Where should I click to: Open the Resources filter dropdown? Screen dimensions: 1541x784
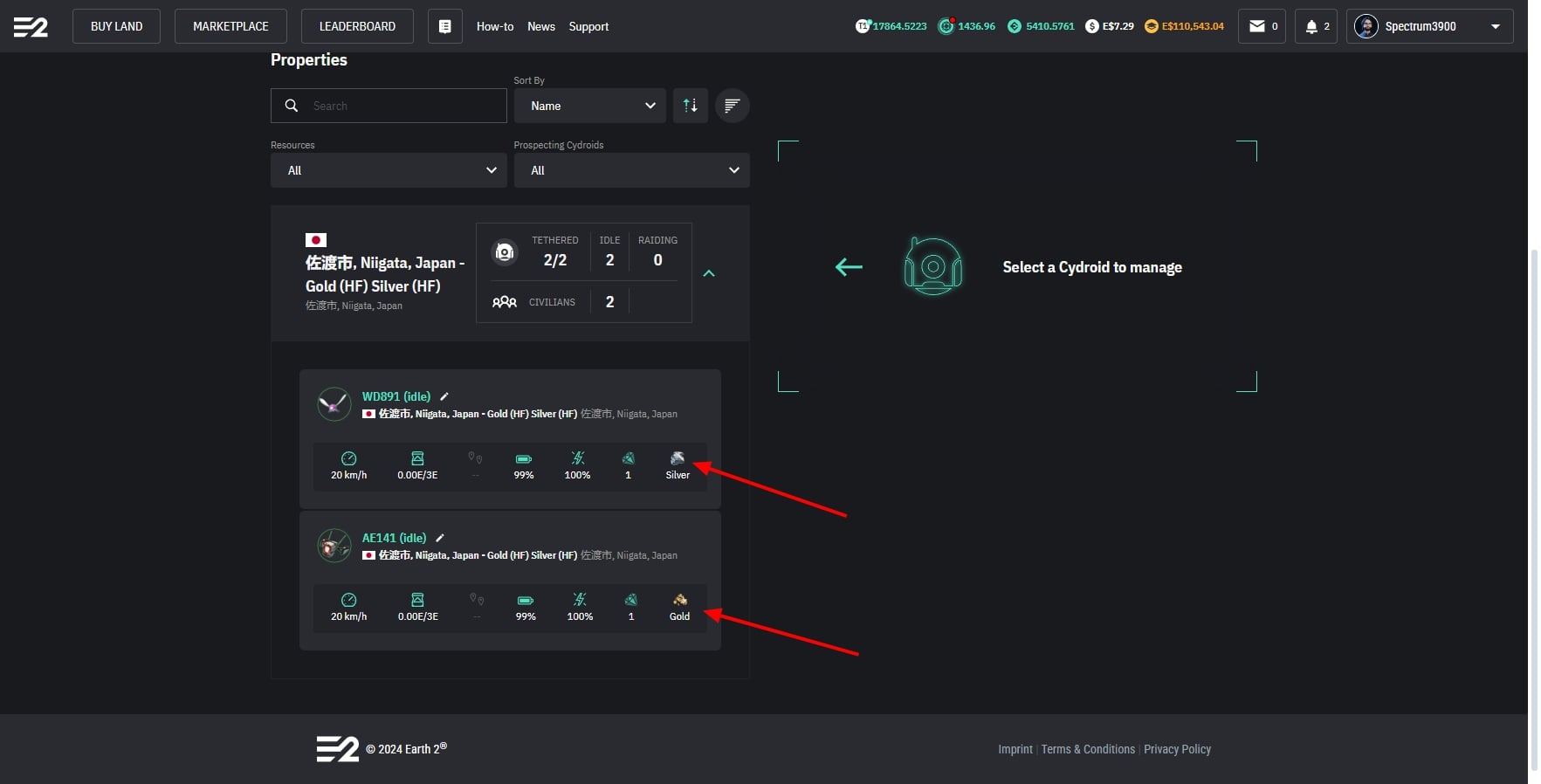[389, 170]
